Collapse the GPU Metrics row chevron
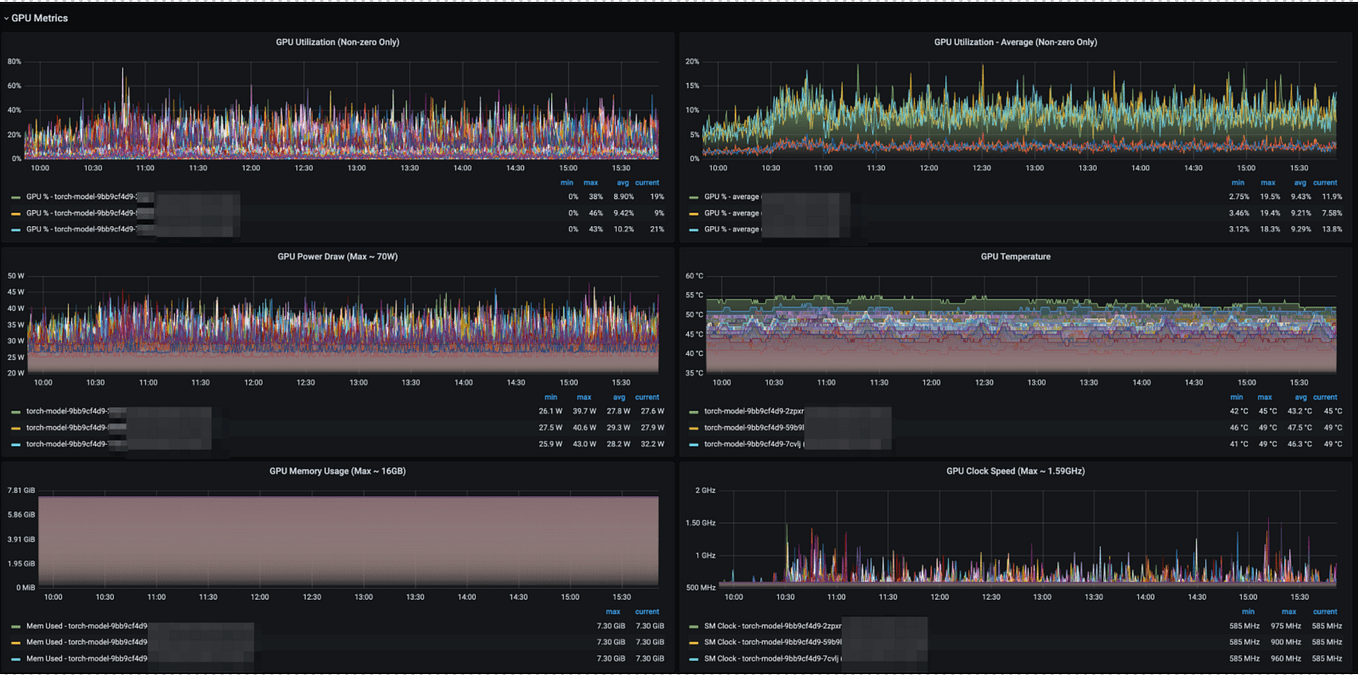This screenshot has height=675, width=1358. pos(5,18)
